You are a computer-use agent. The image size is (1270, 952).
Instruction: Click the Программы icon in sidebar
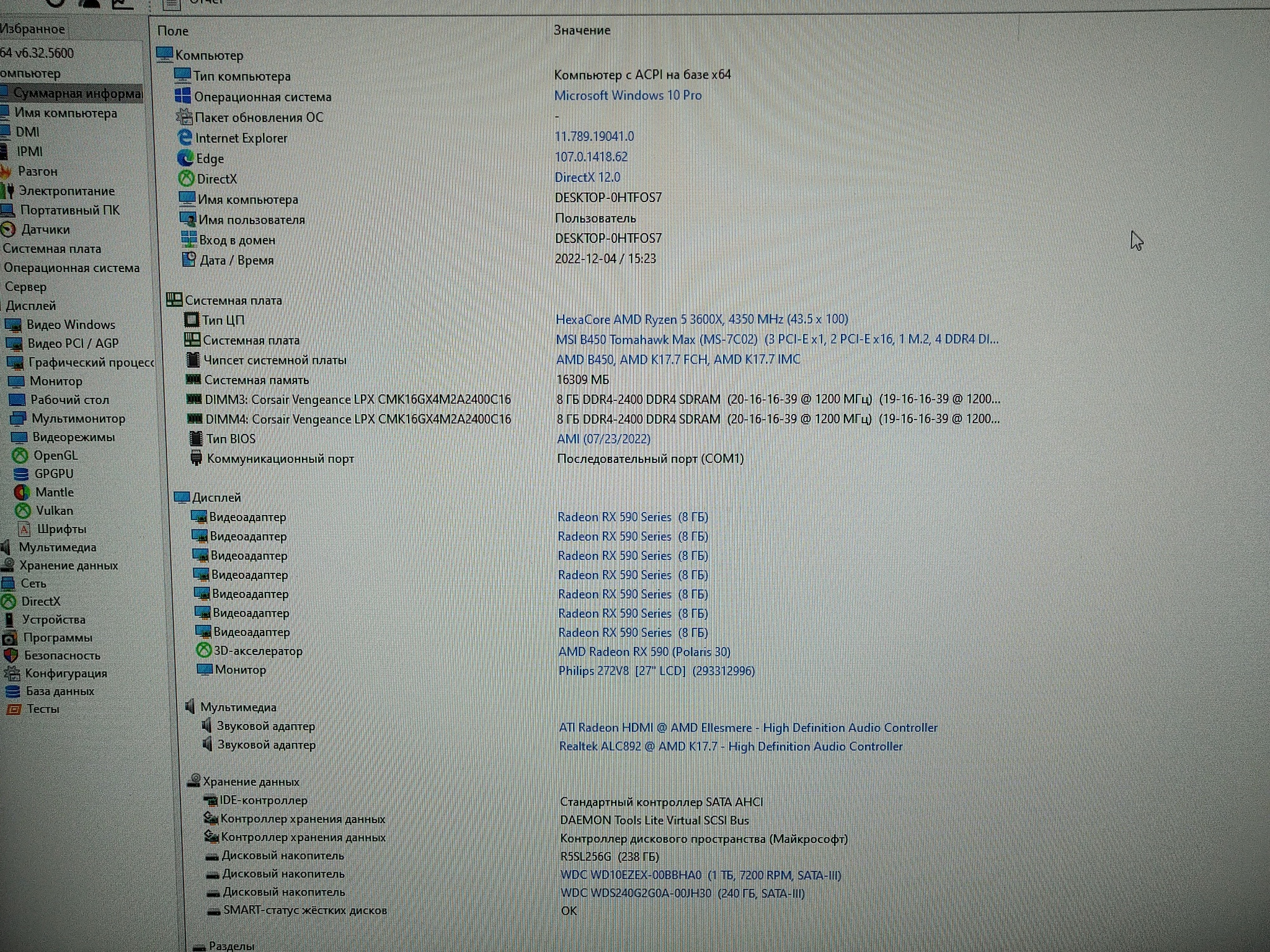click(x=9, y=638)
